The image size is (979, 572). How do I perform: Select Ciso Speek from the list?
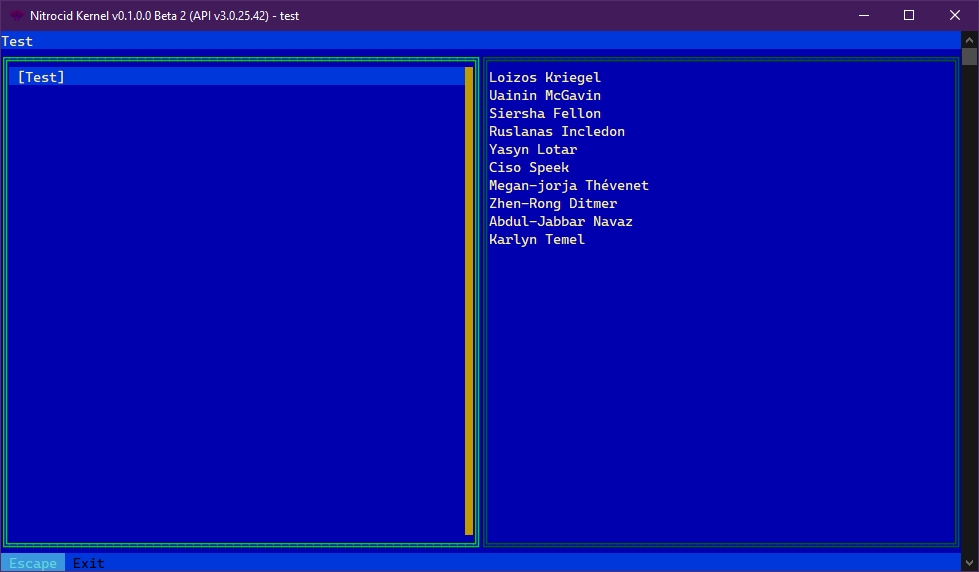[x=529, y=168]
